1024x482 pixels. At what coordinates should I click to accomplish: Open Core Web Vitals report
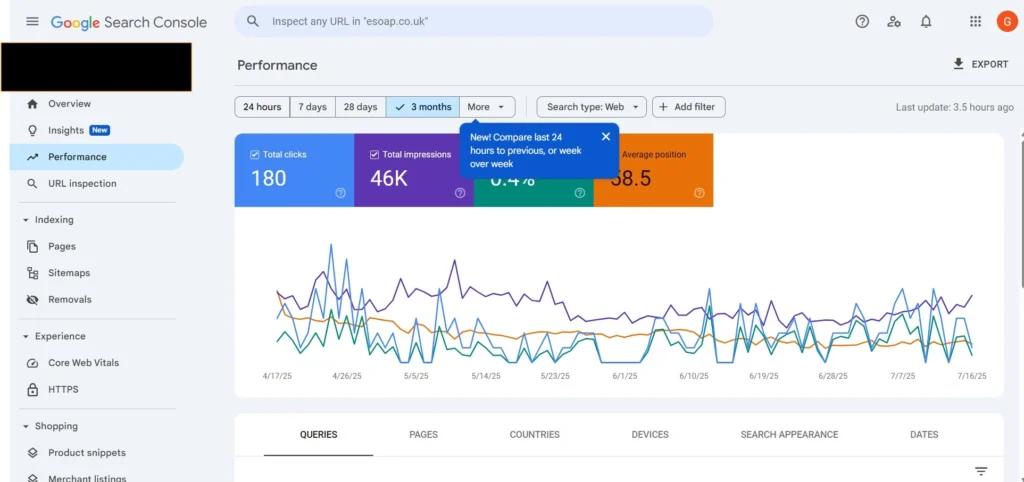click(x=97, y=363)
